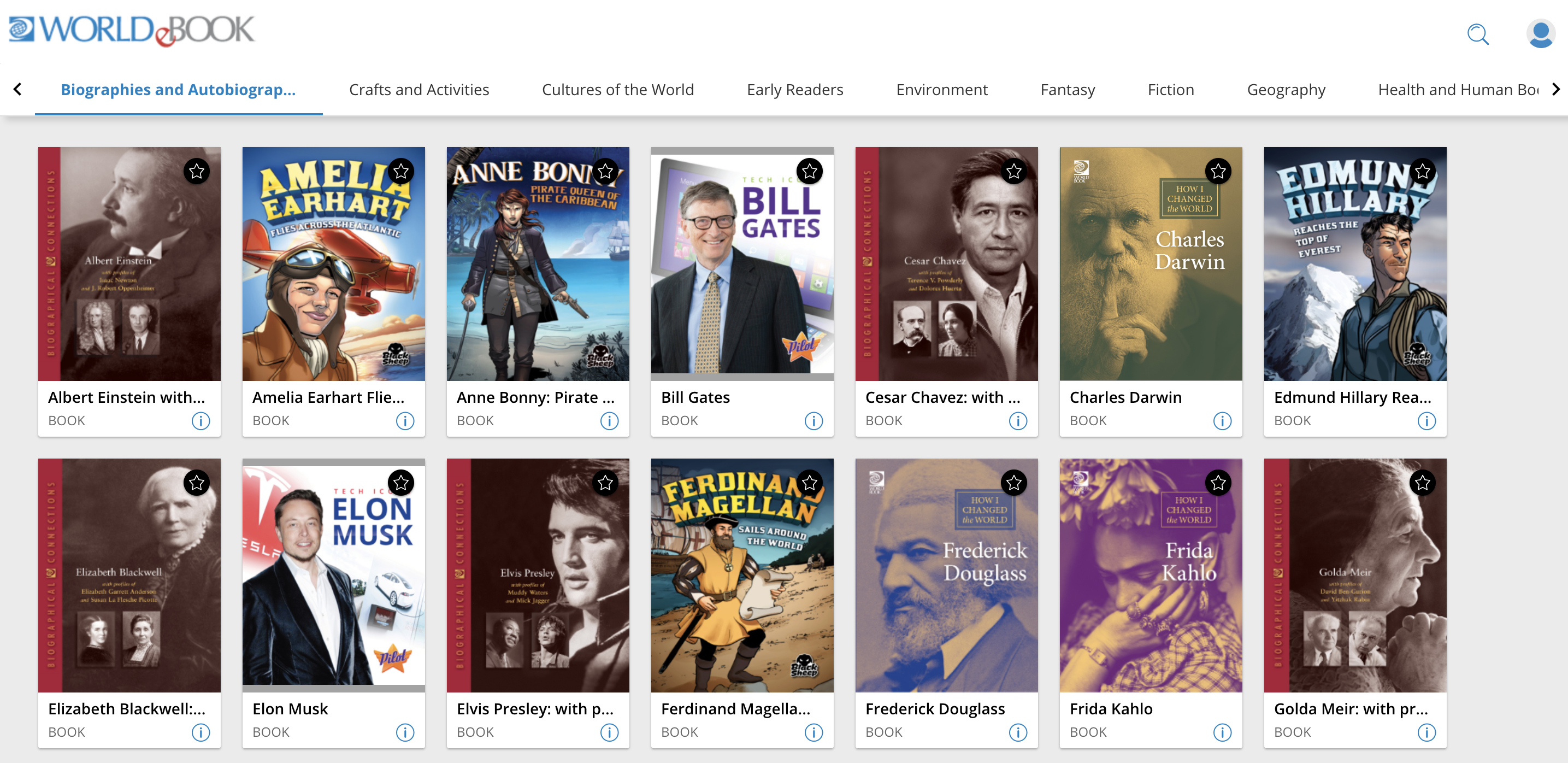Show info for Bill Gates book

[x=814, y=421]
